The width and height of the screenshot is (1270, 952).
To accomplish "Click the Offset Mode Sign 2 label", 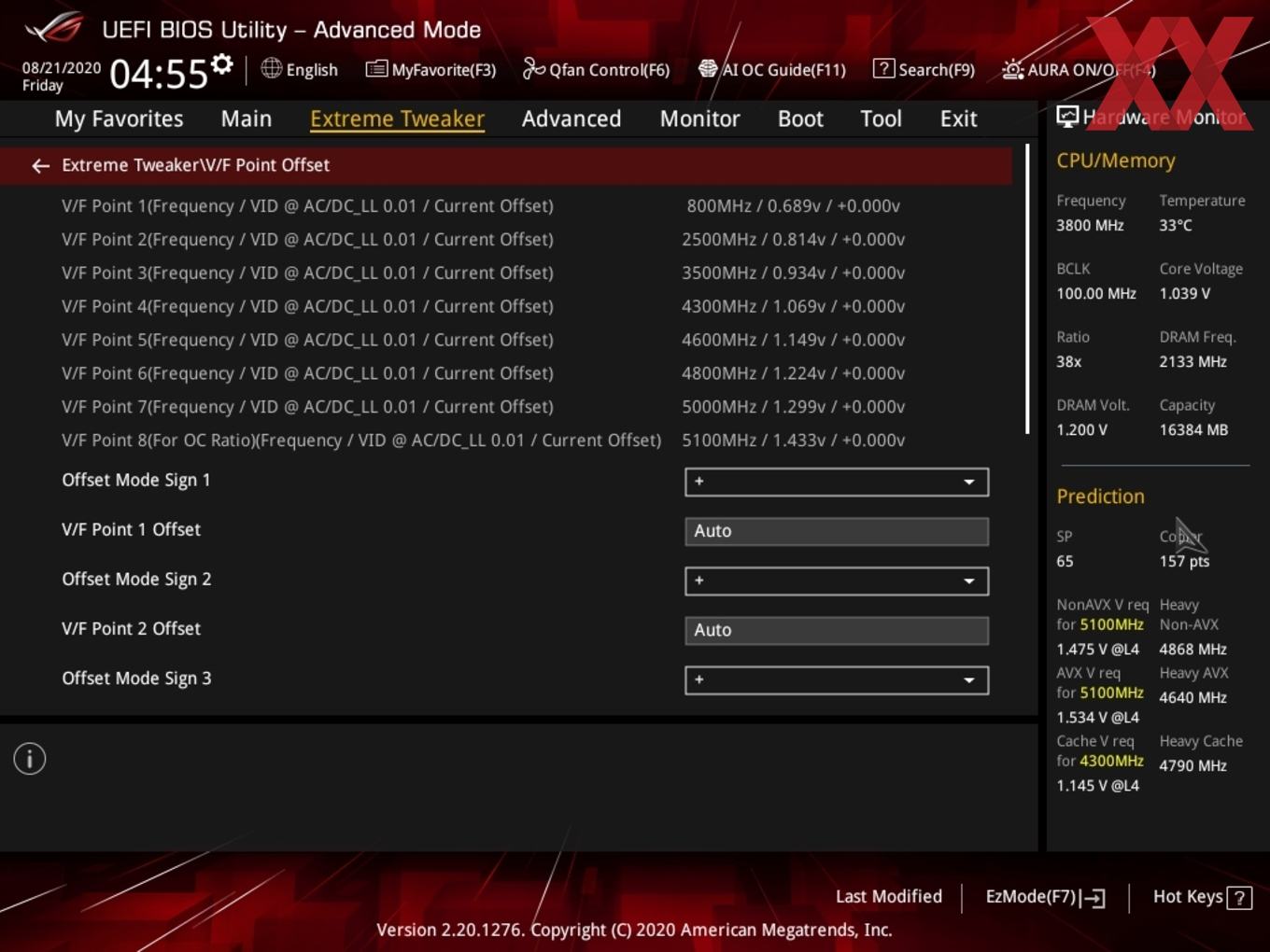I will pyautogui.click(x=136, y=579).
